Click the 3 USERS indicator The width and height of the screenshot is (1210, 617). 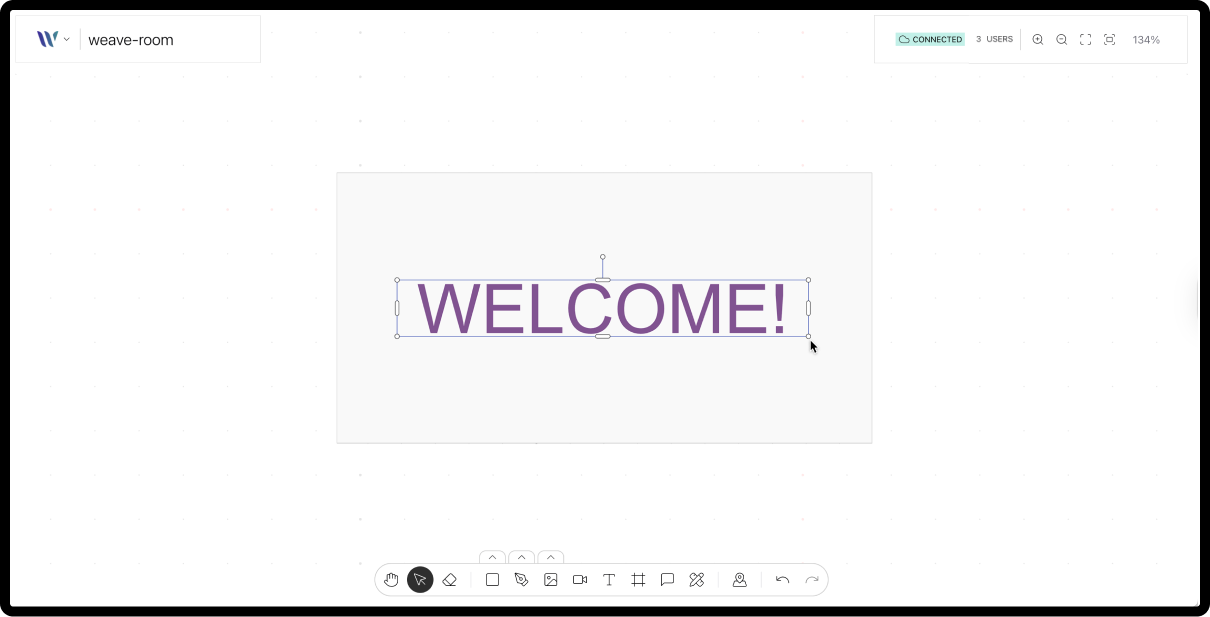point(994,40)
